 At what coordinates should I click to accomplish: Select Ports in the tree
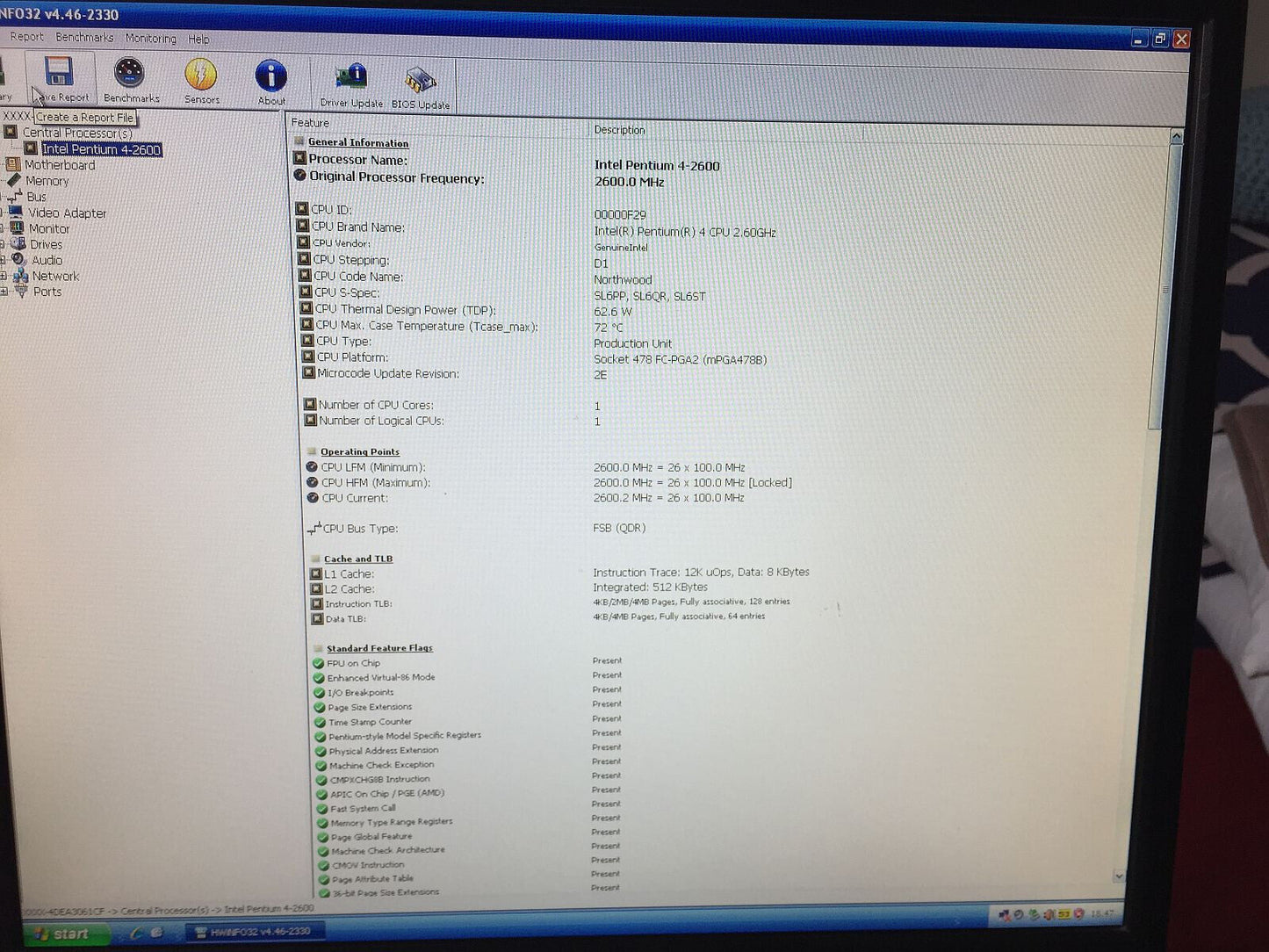[47, 292]
